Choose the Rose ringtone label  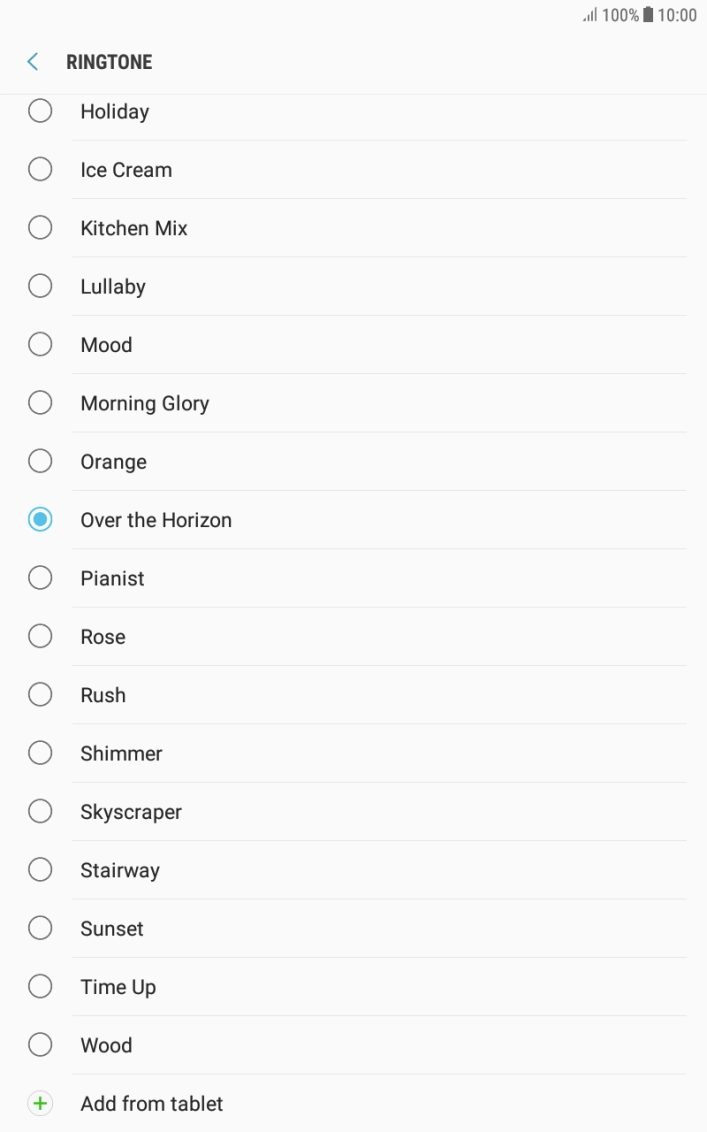(103, 637)
